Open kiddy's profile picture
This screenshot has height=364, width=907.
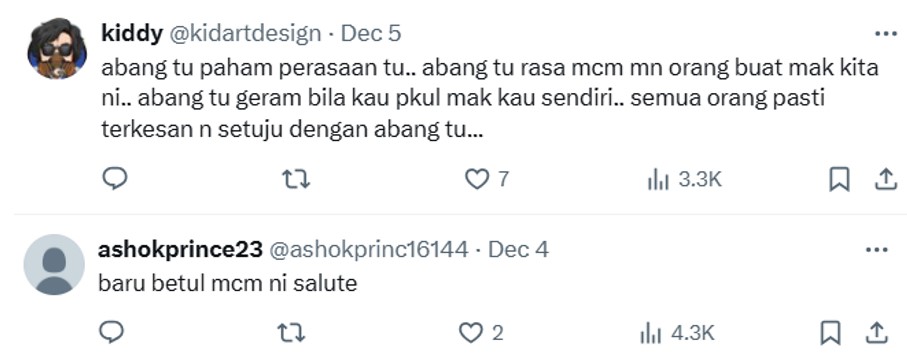[x=57, y=49]
